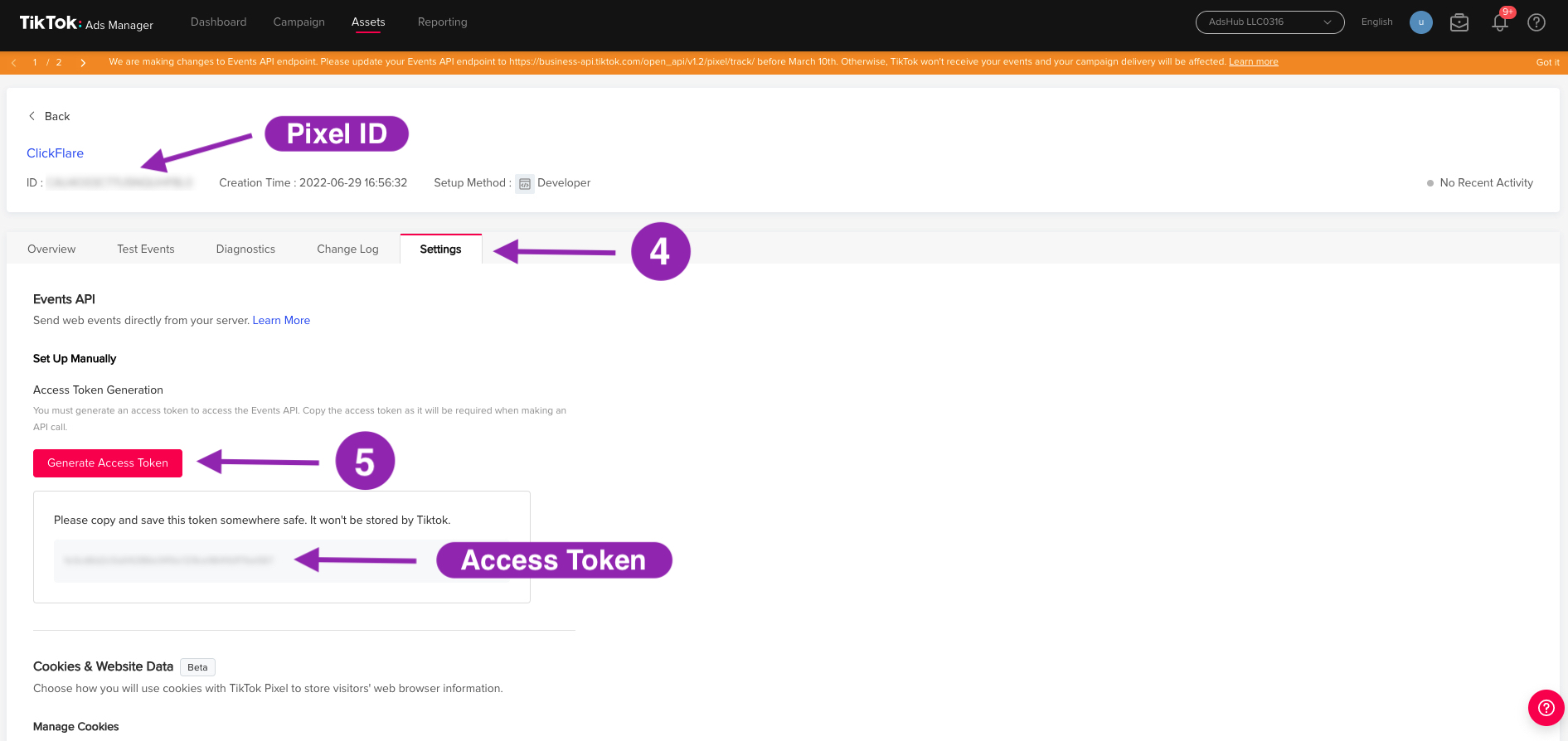The image size is (1568, 741).
Task: Switch to the Diagnostics tab
Action: pos(245,249)
